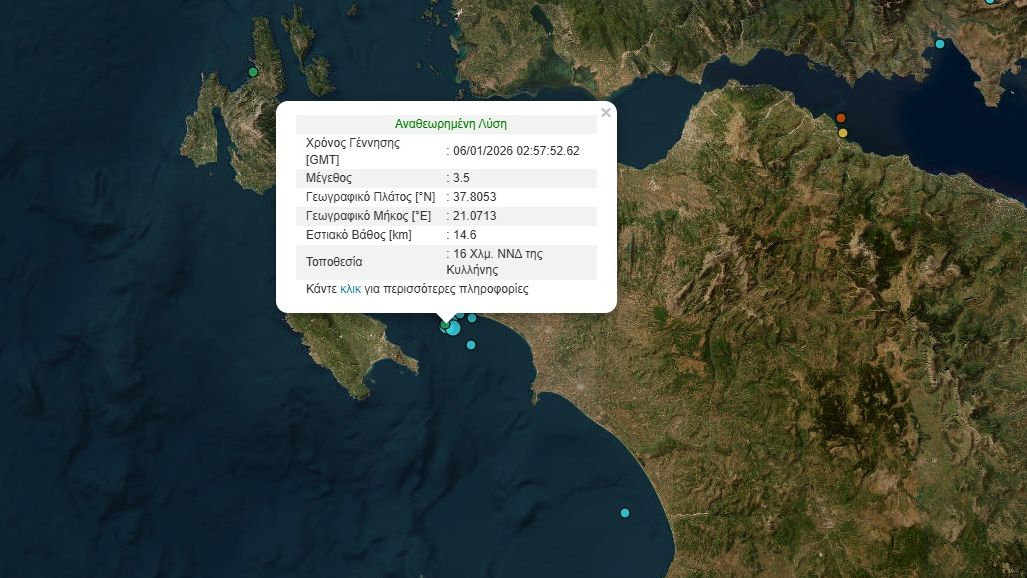Screen dimensions: 1027x578
Task: Open the 'κλικ' link for more information
Action: (350, 289)
